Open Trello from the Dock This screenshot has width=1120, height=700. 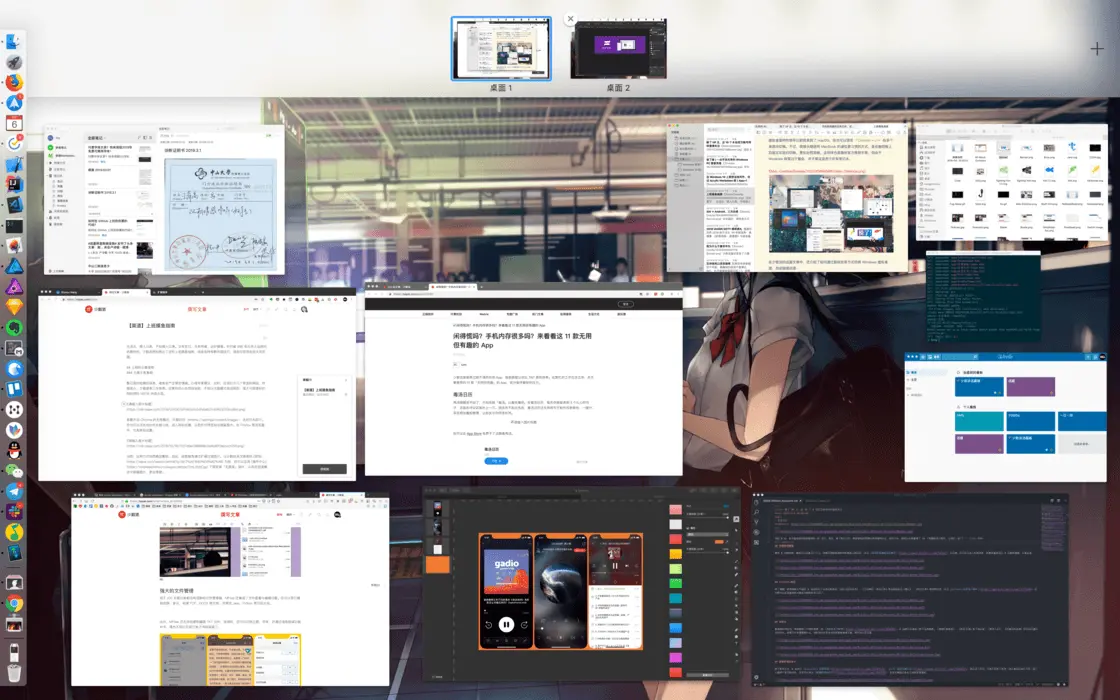coord(14,389)
